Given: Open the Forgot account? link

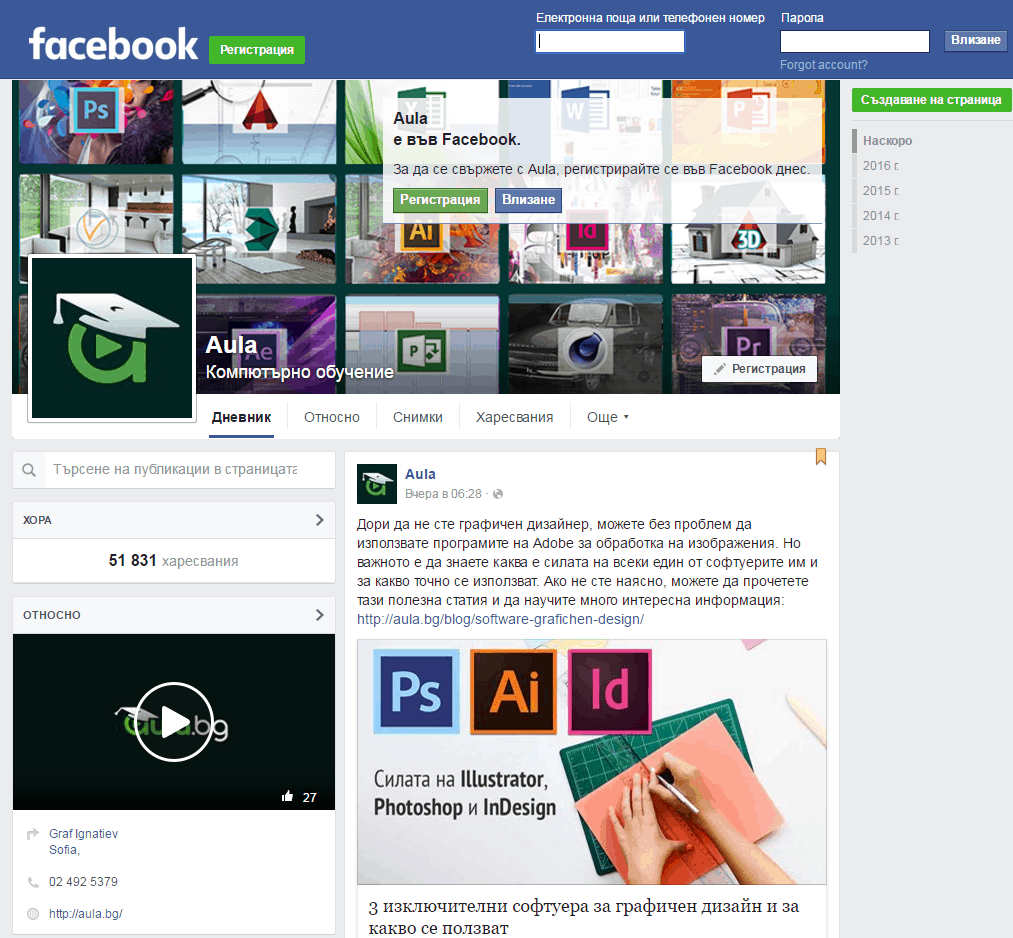Looking at the screenshot, I should pyautogui.click(x=823, y=65).
